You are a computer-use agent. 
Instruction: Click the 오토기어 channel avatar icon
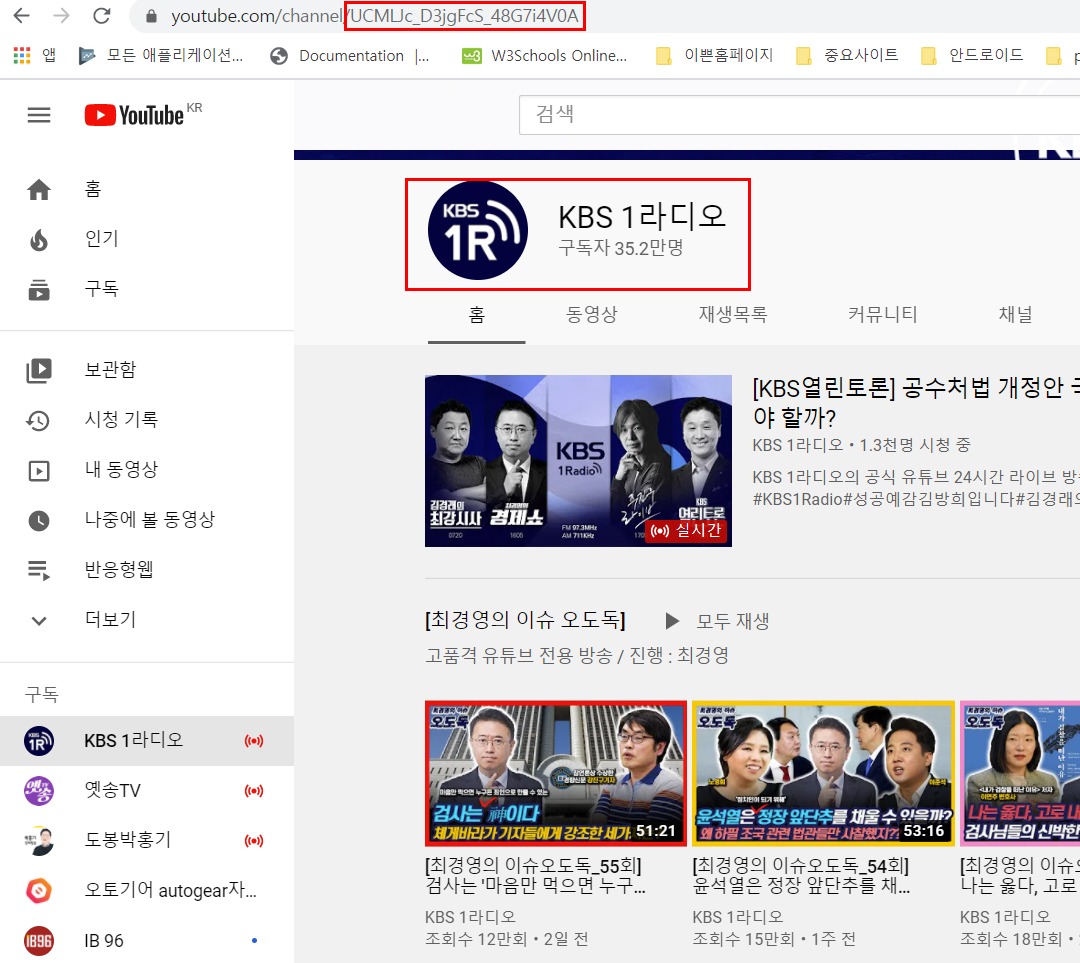(x=39, y=891)
